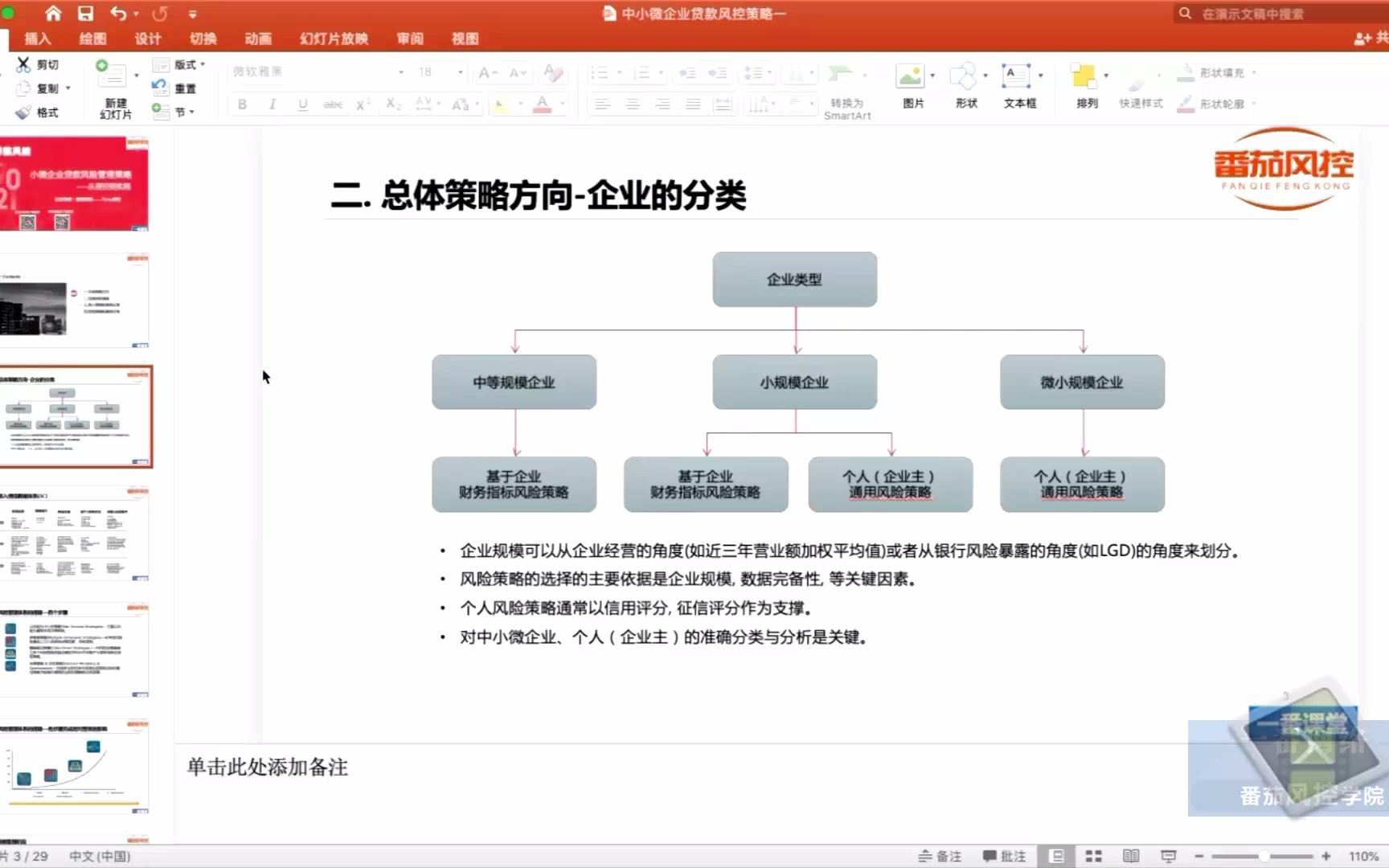
Task: Expand the new slide layout arrow
Action: 137,76
